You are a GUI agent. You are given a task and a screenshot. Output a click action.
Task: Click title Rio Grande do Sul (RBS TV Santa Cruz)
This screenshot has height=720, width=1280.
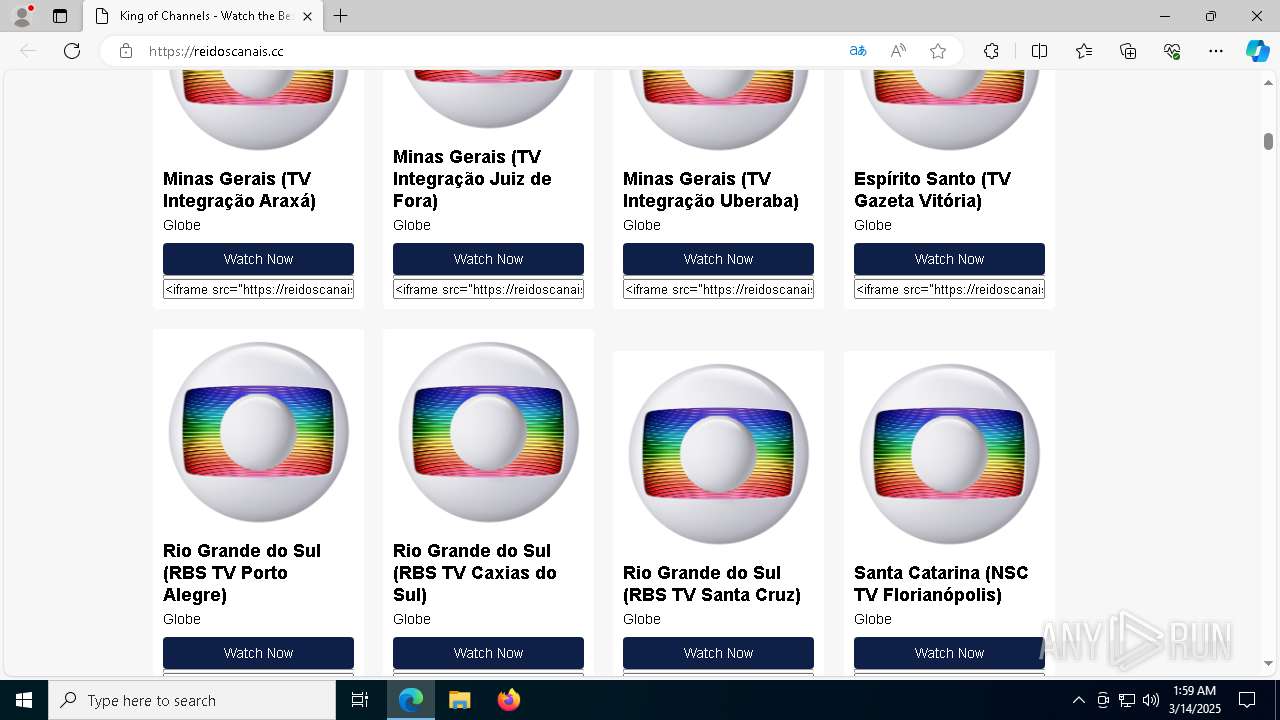[712, 584]
